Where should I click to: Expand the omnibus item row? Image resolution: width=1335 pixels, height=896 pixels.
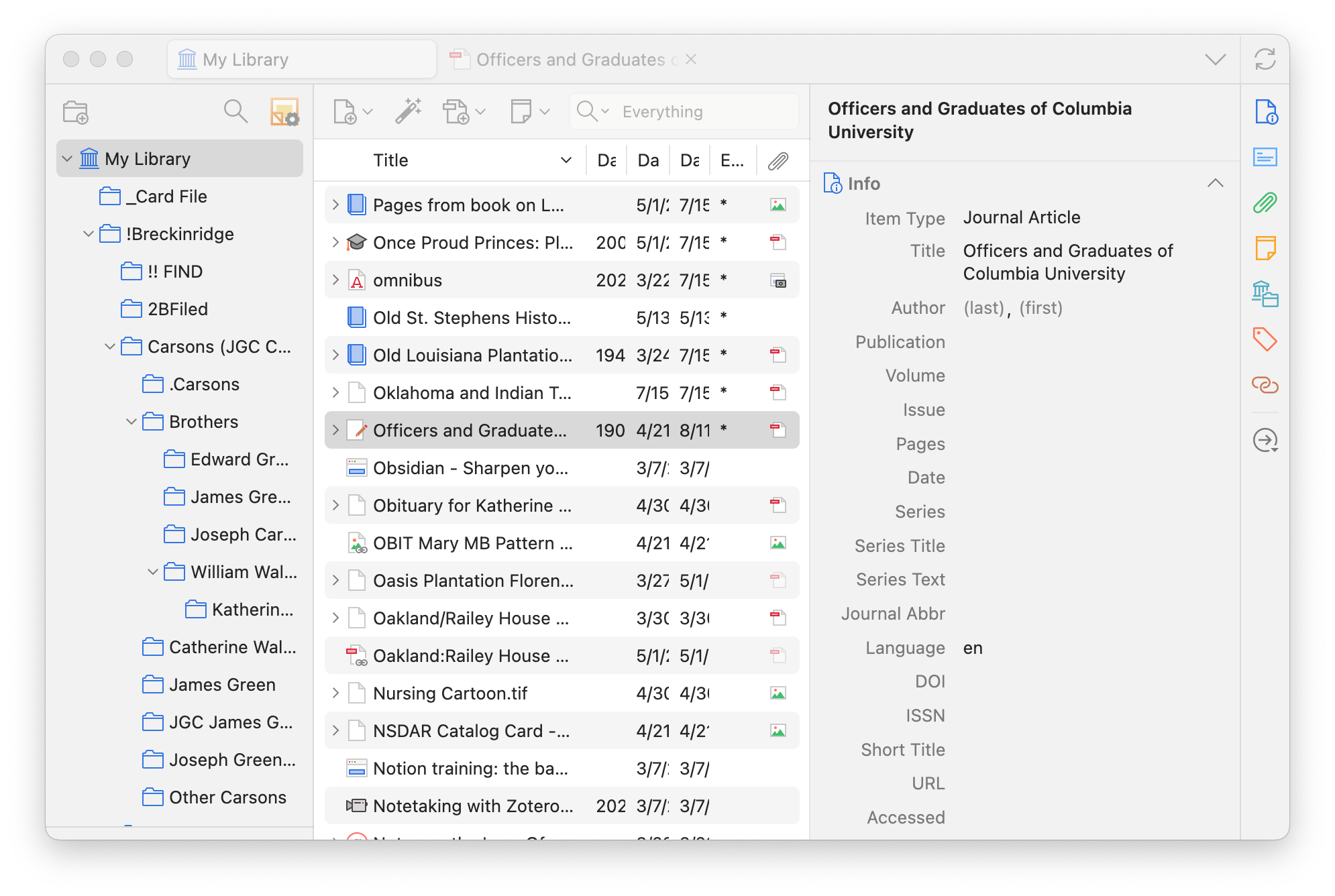click(x=335, y=280)
